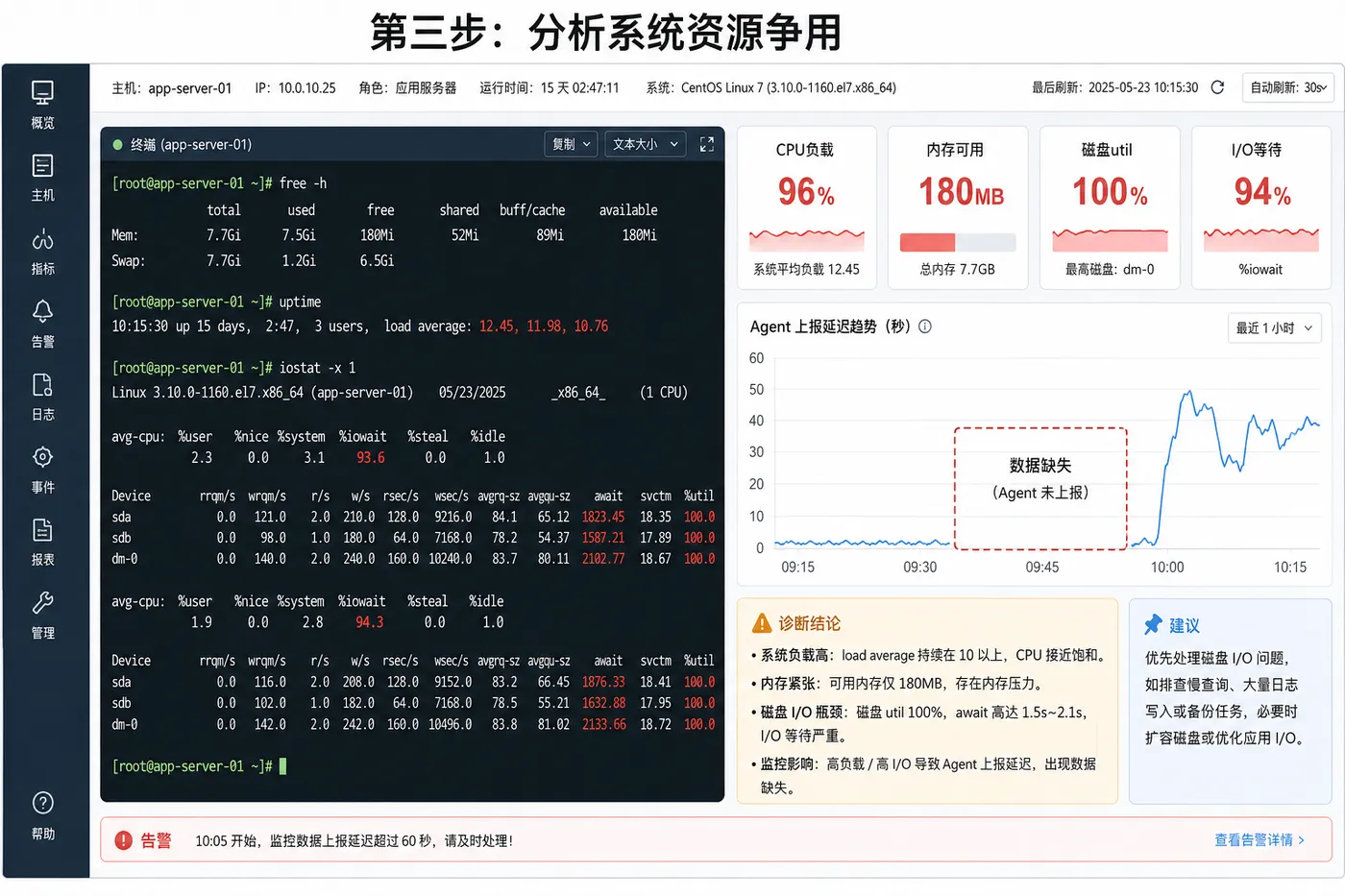Click Mem used value 7.5Gi

[x=299, y=235]
